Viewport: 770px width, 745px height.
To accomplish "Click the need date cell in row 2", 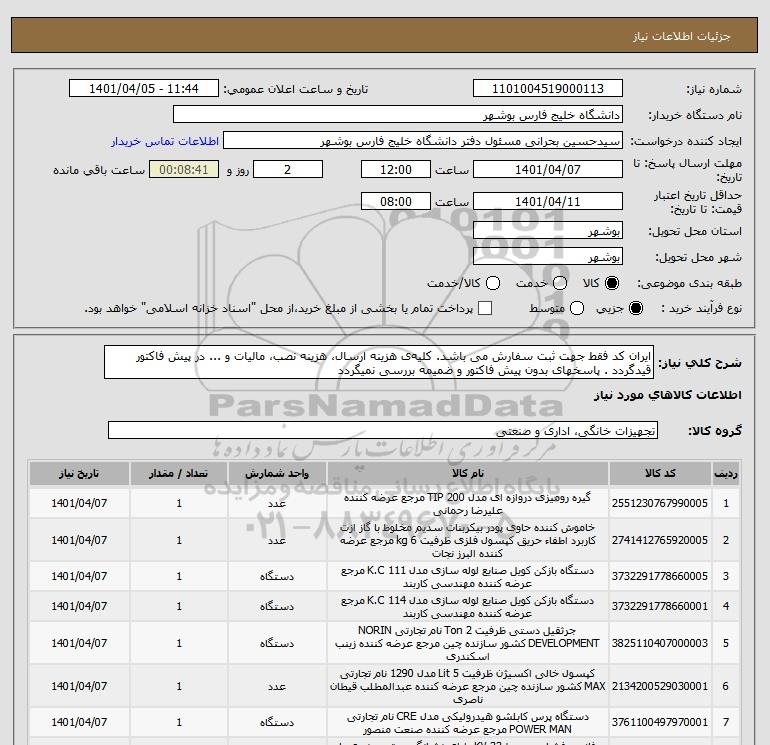I will pyautogui.click(x=79, y=540).
